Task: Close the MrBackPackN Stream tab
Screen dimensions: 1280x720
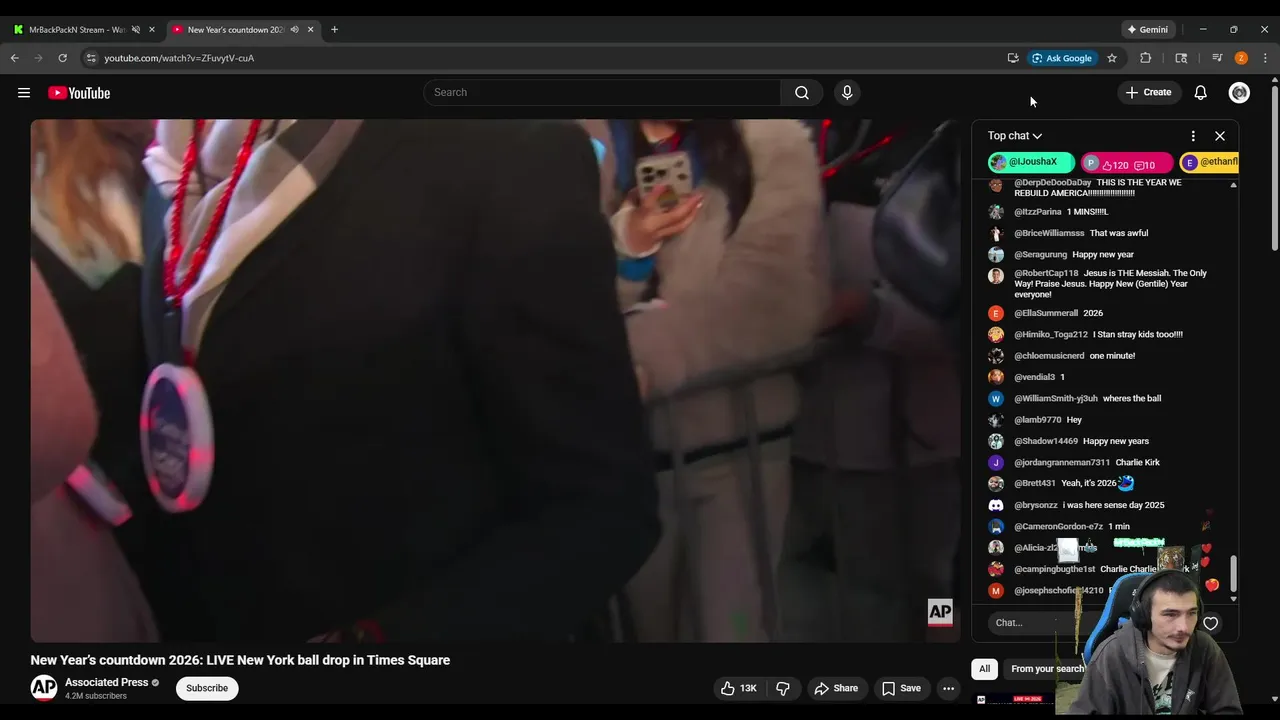Action: 151,30
